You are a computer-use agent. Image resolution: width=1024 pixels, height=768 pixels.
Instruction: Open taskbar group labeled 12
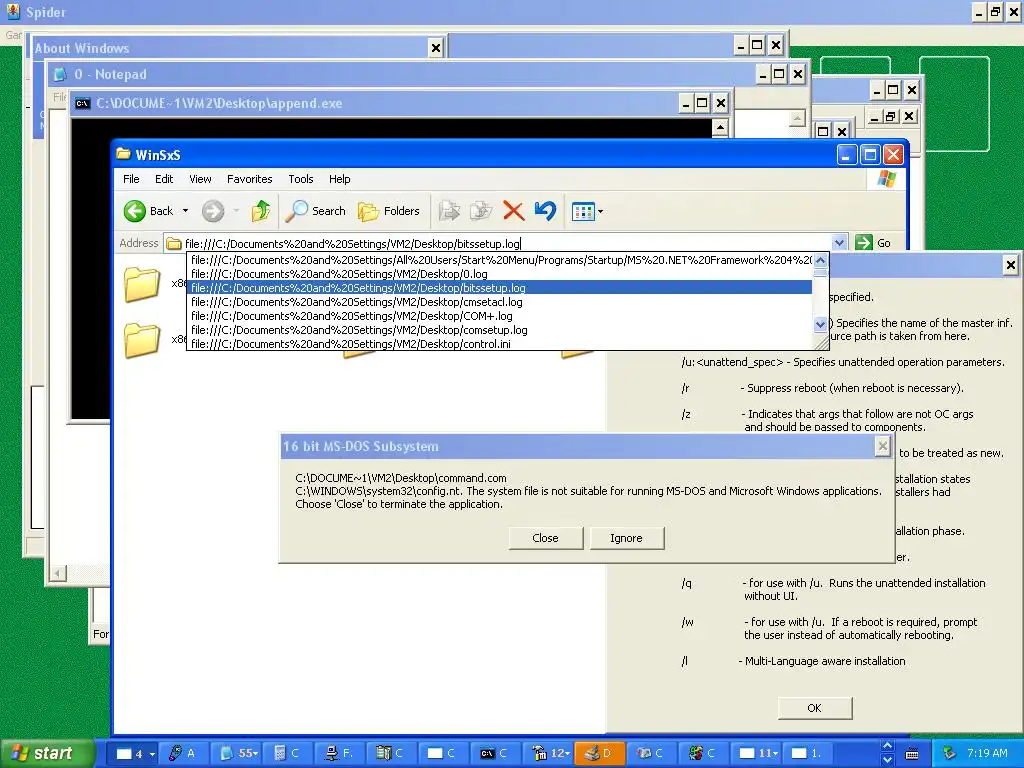click(x=547, y=754)
